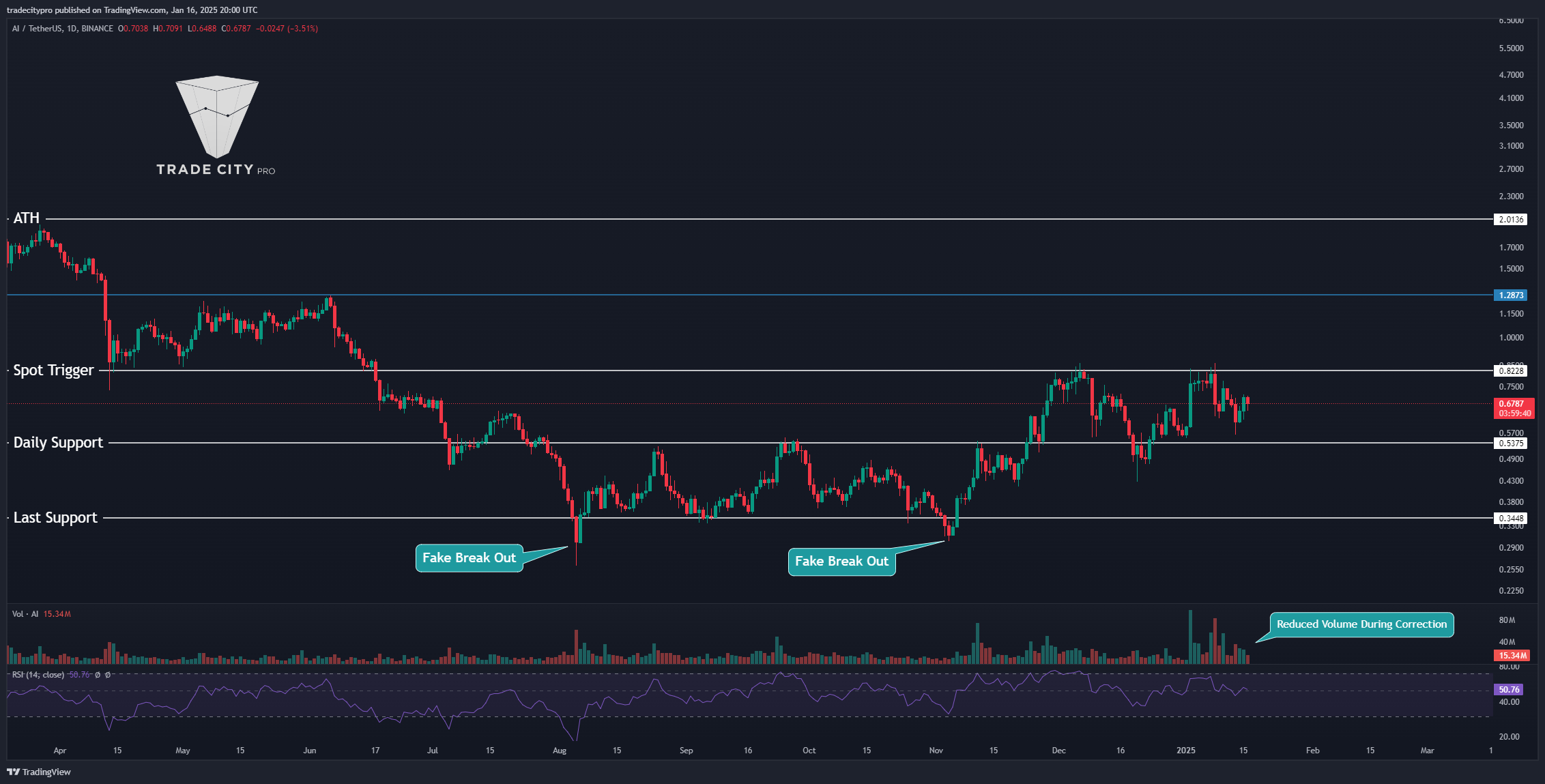This screenshot has width=1545, height=784.
Task: Click the 4.1000 price scale label
Action: (x=1512, y=98)
